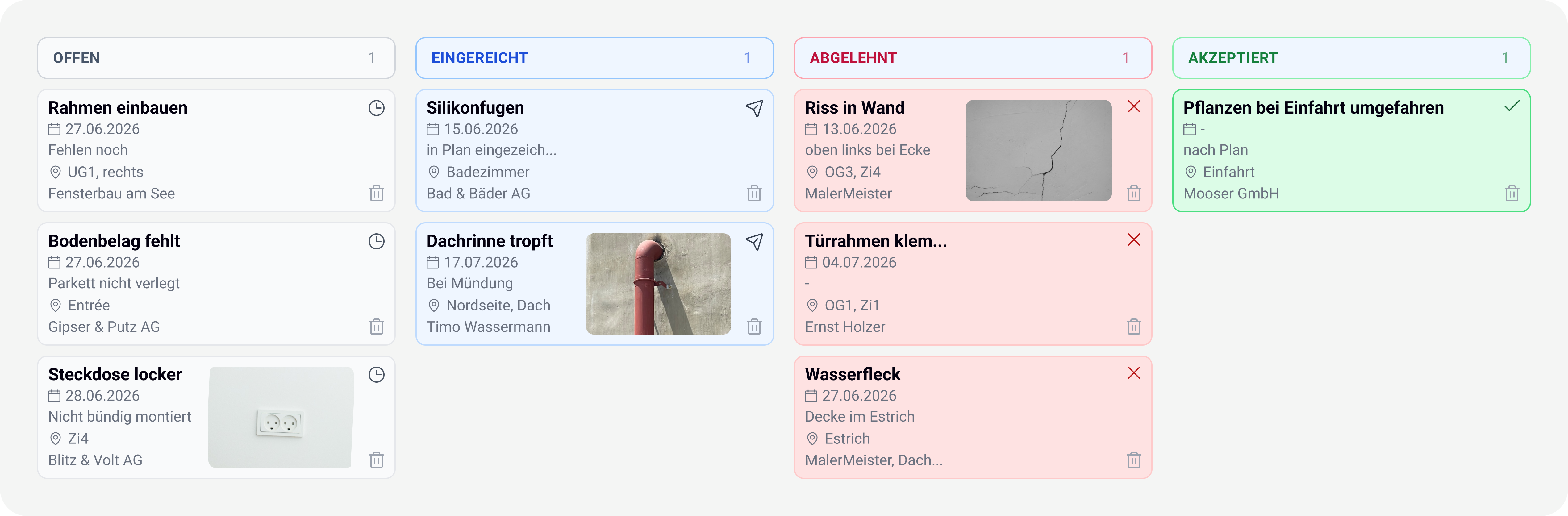Click the text 'Decke im Estrich'
Viewport: 1568px width, 516px height.
tap(860, 416)
